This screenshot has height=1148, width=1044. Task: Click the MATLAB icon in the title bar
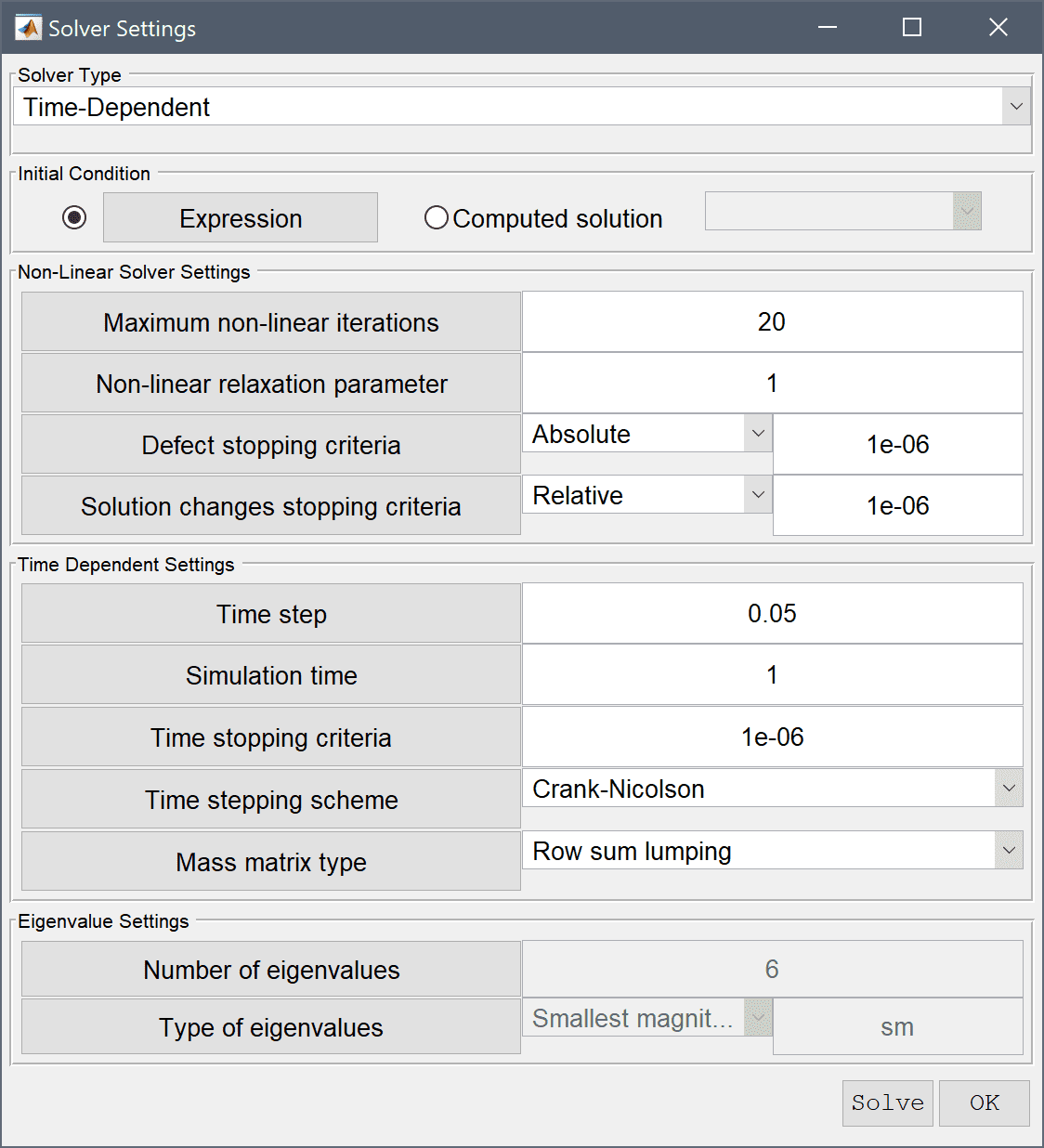pyautogui.click(x=29, y=28)
